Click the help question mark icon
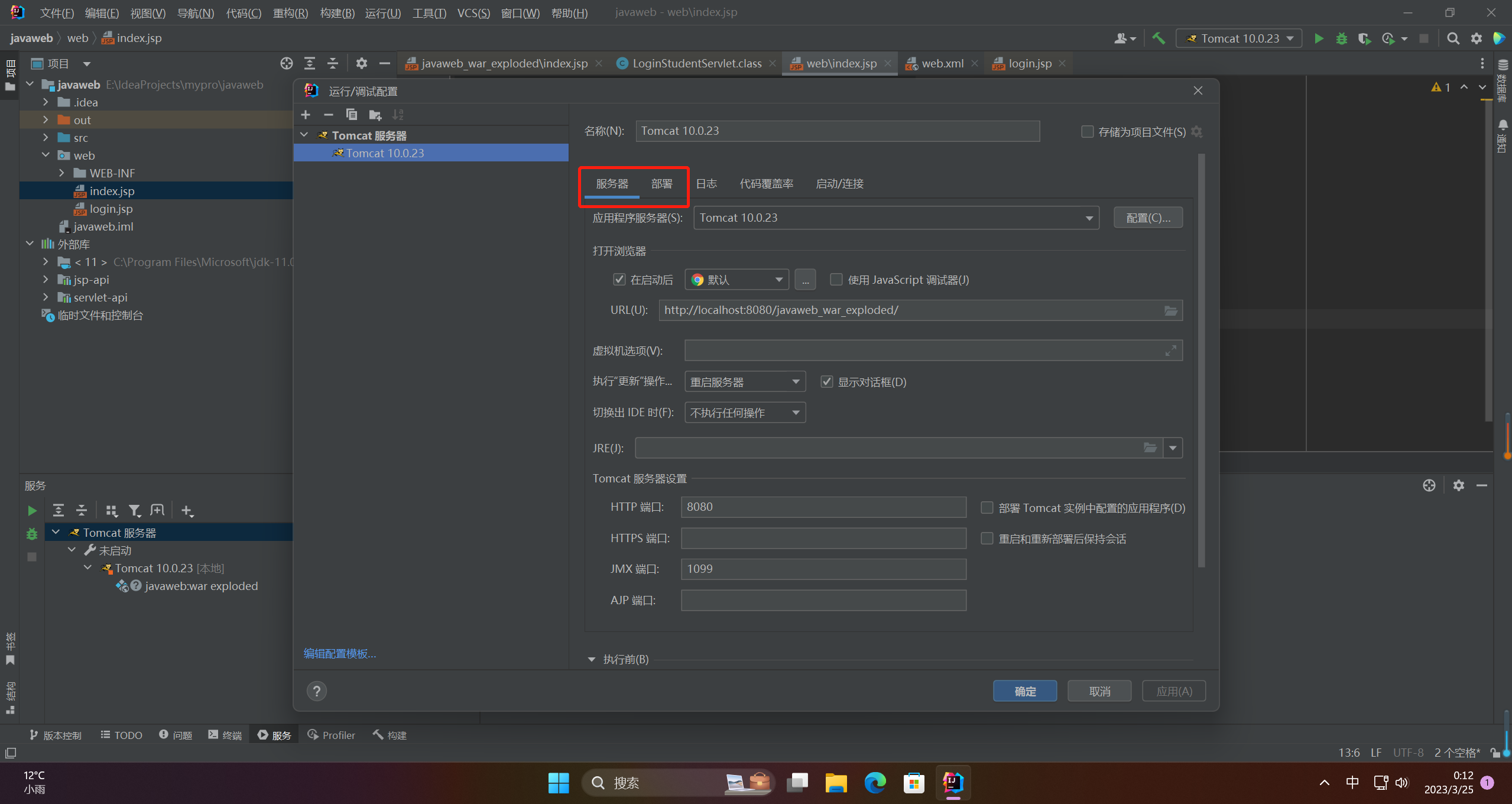The image size is (1512, 804). point(317,690)
